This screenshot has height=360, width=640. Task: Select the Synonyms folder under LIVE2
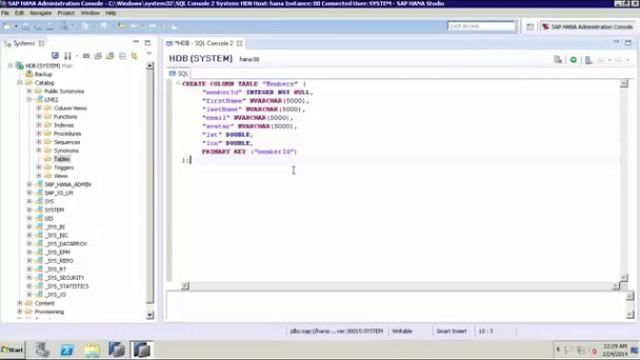(66, 151)
